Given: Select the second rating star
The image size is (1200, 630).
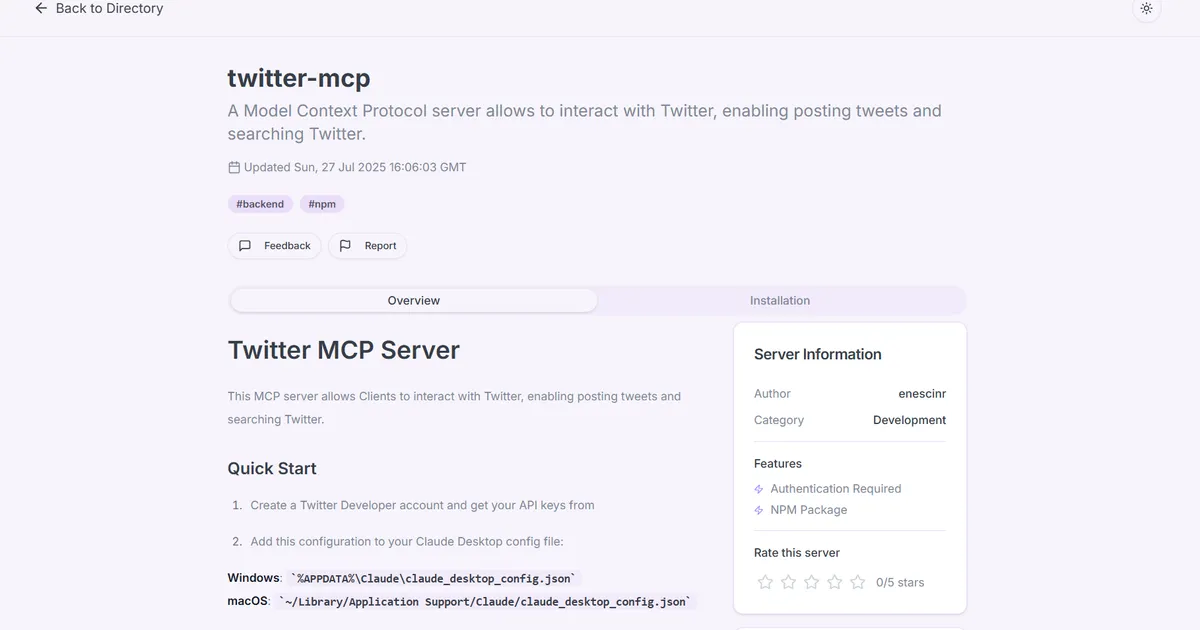Looking at the screenshot, I should [x=788, y=581].
